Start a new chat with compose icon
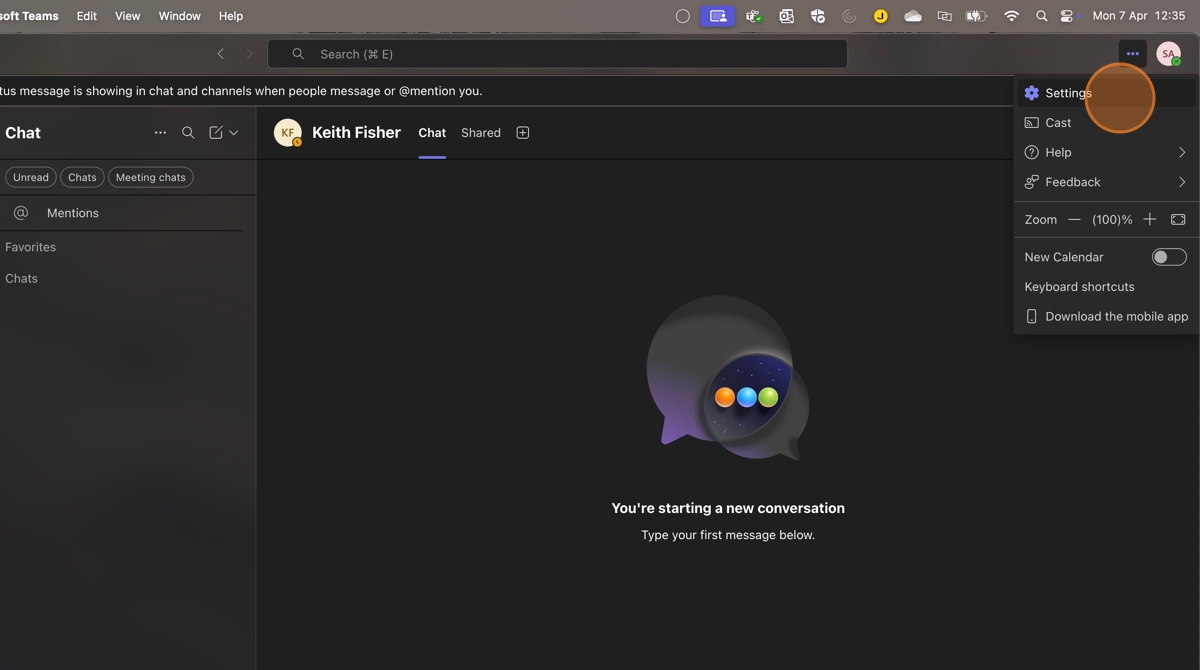This screenshot has width=1200, height=670. coord(216,132)
